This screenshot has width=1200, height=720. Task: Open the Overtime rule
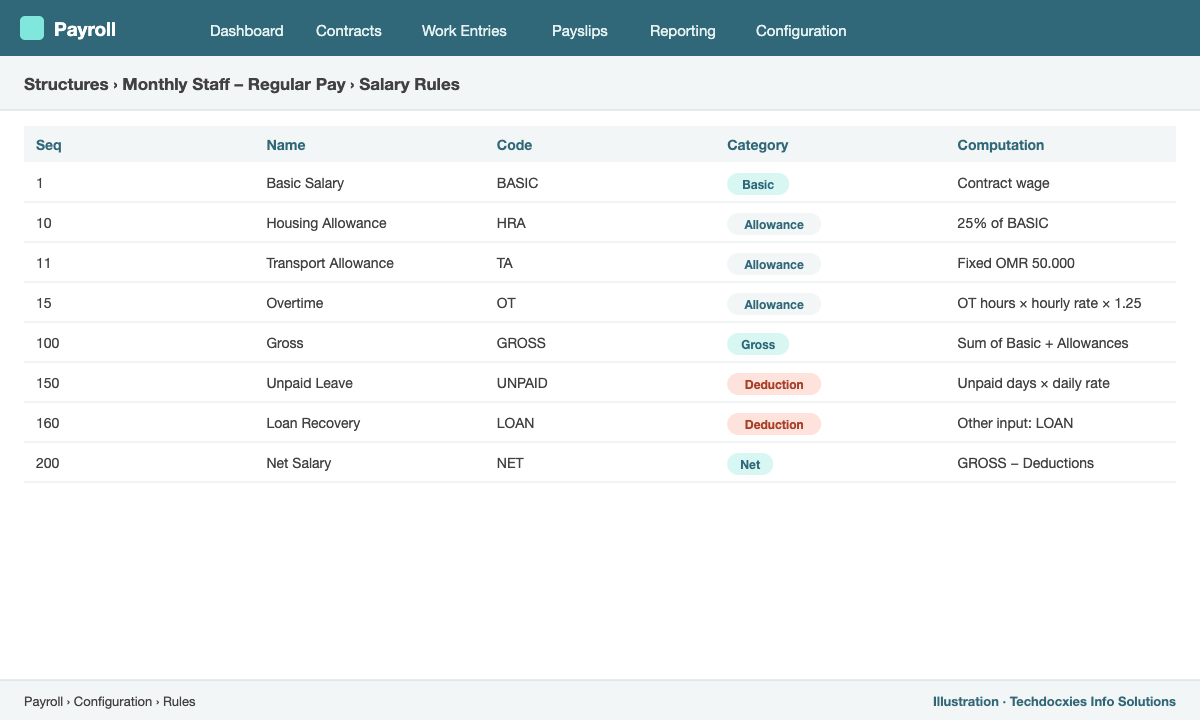[295, 303]
